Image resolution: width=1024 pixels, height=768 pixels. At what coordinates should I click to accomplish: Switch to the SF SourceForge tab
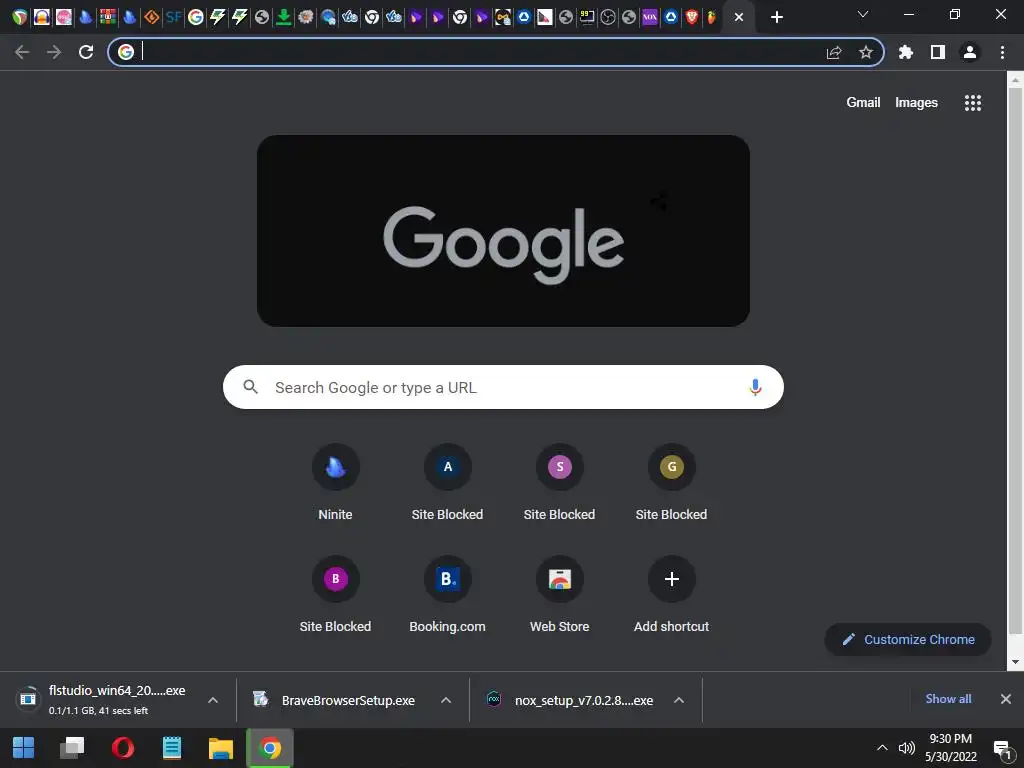point(173,17)
